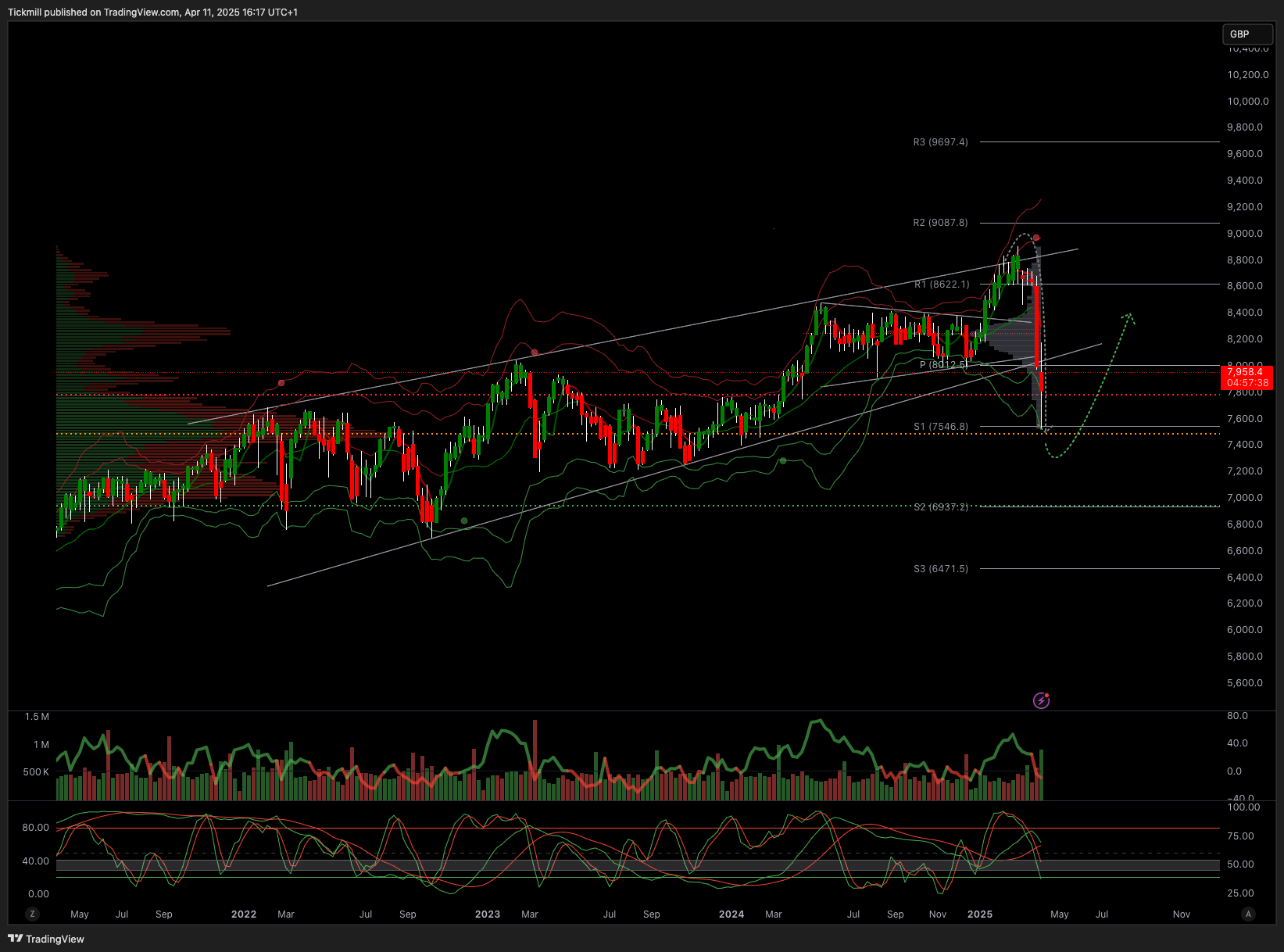Image resolution: width=1284 pixels, height=952 pixels.
Task: Click the 6,600.0 price axis value
Action: pos(1245,551)
